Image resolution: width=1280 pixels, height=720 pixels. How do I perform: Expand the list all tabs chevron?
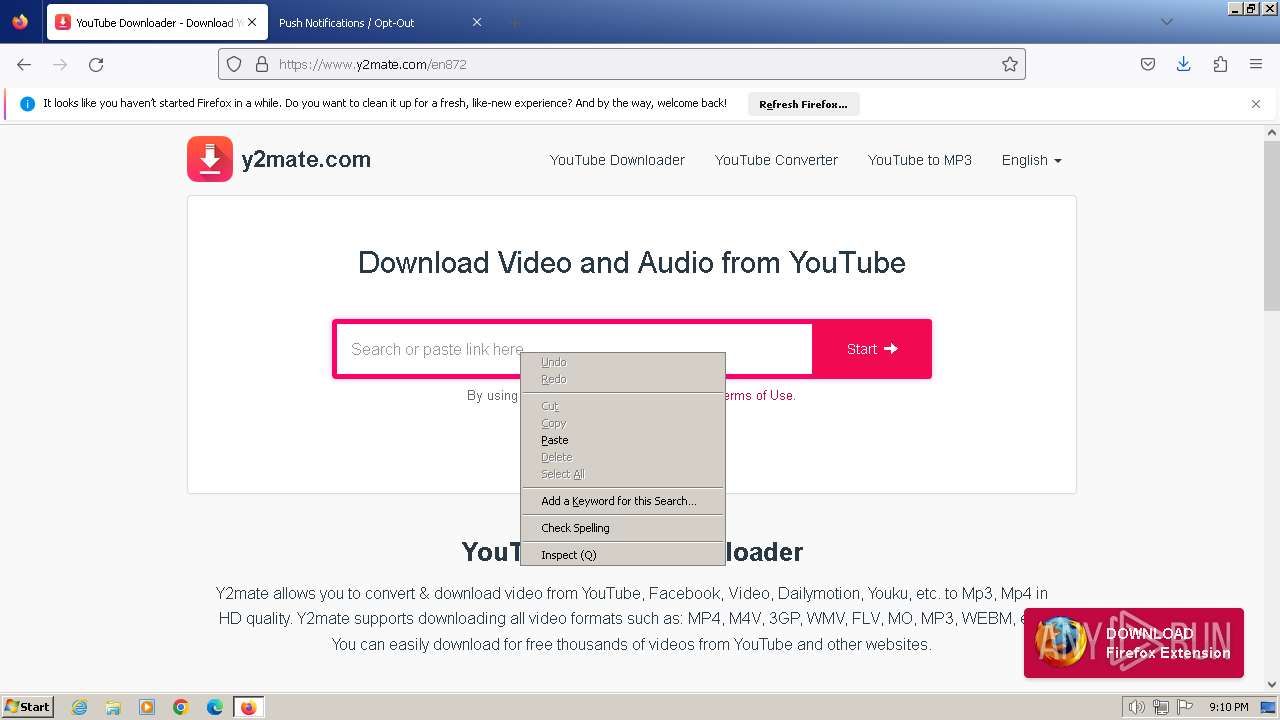[x=1166, y=22]
